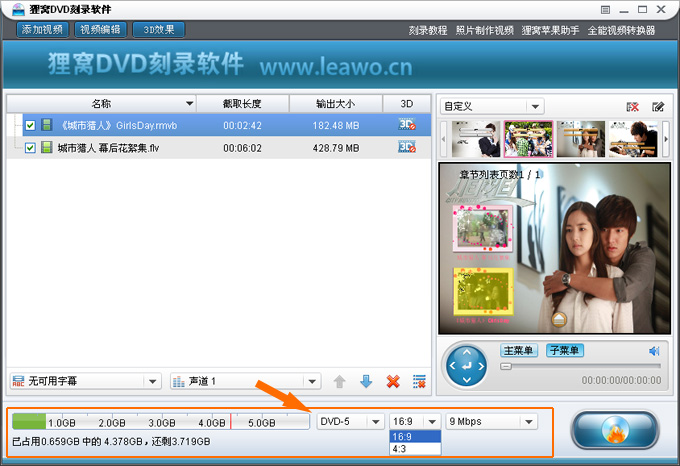The image size is (680, 466).
Task: Switch to the 主菜单 tab
Action: [519, 350]
